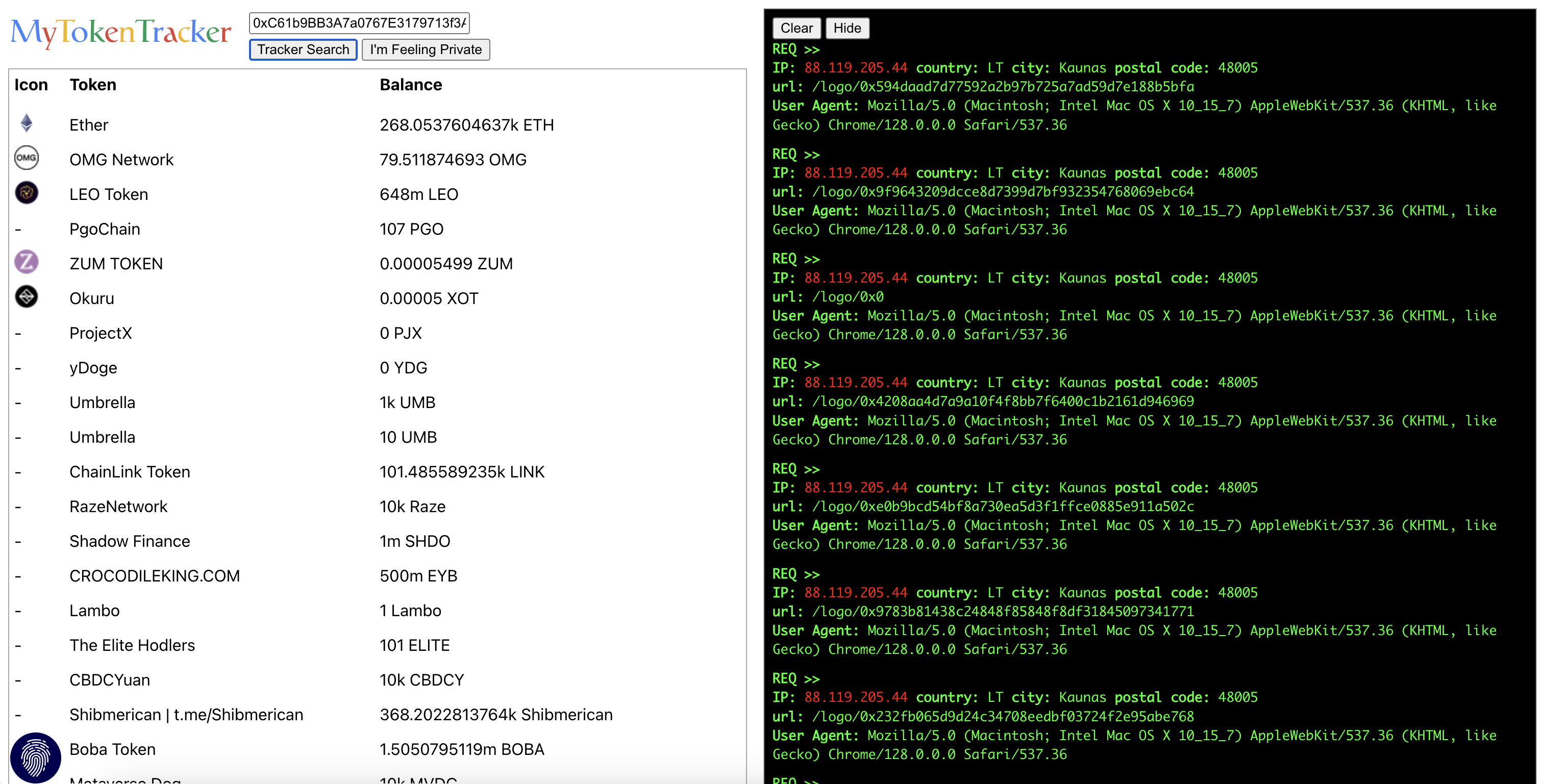
Task: Select the Shibmerican | t.me/Shibmerican token name
Action: click(x=186, y=716)
